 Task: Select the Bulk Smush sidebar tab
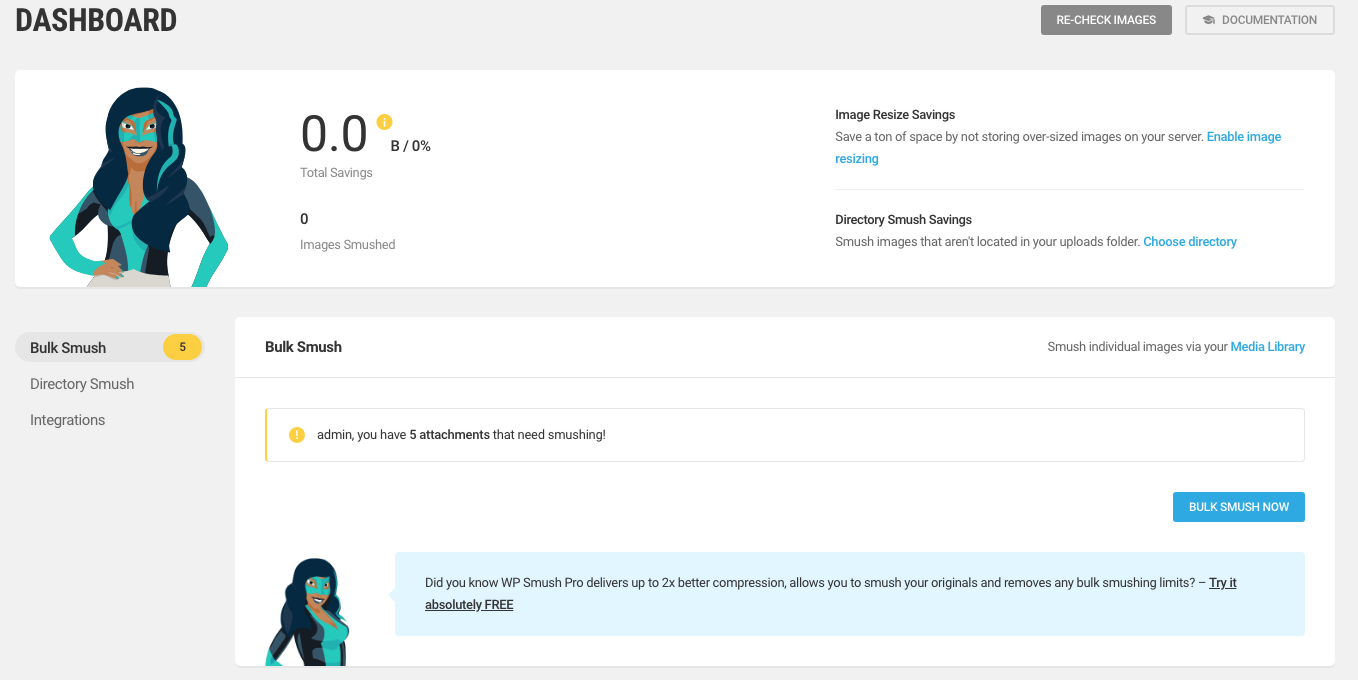pyautogui.click(x=68, y=348)
